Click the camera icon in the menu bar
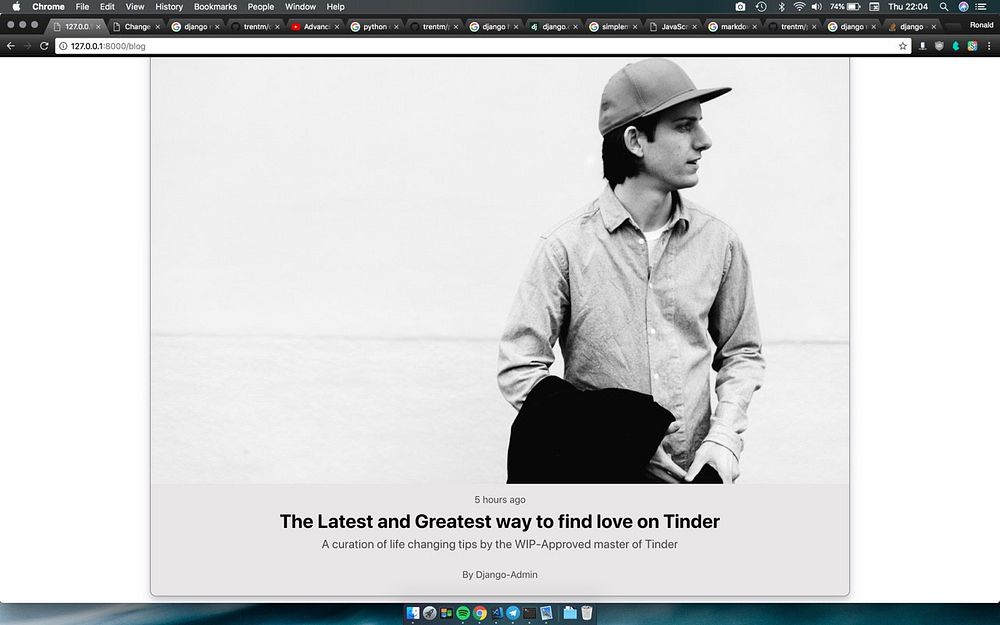The height and width of the screenshot is (625, 1000). coord(740,6)
